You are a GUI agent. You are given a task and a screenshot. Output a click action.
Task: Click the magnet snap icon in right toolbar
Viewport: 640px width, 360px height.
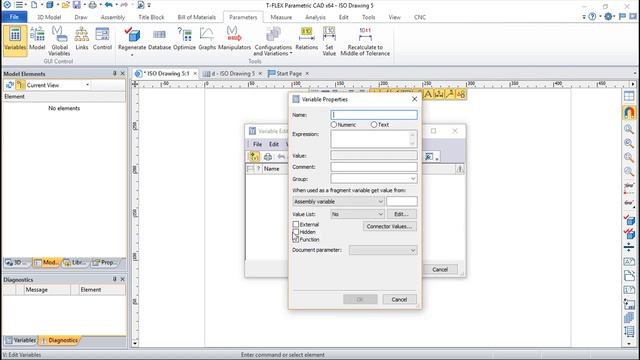point(629,112)
